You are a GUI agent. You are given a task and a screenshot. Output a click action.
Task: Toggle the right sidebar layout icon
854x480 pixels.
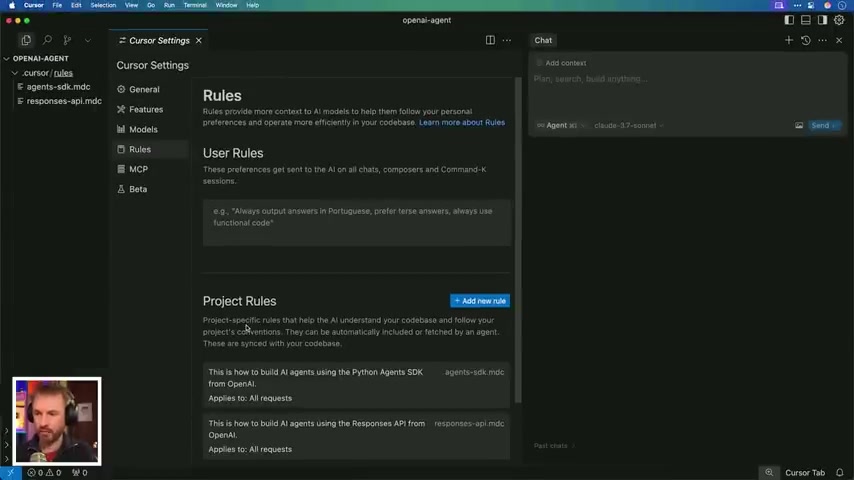pyautogui.click(x=822, y=20)
